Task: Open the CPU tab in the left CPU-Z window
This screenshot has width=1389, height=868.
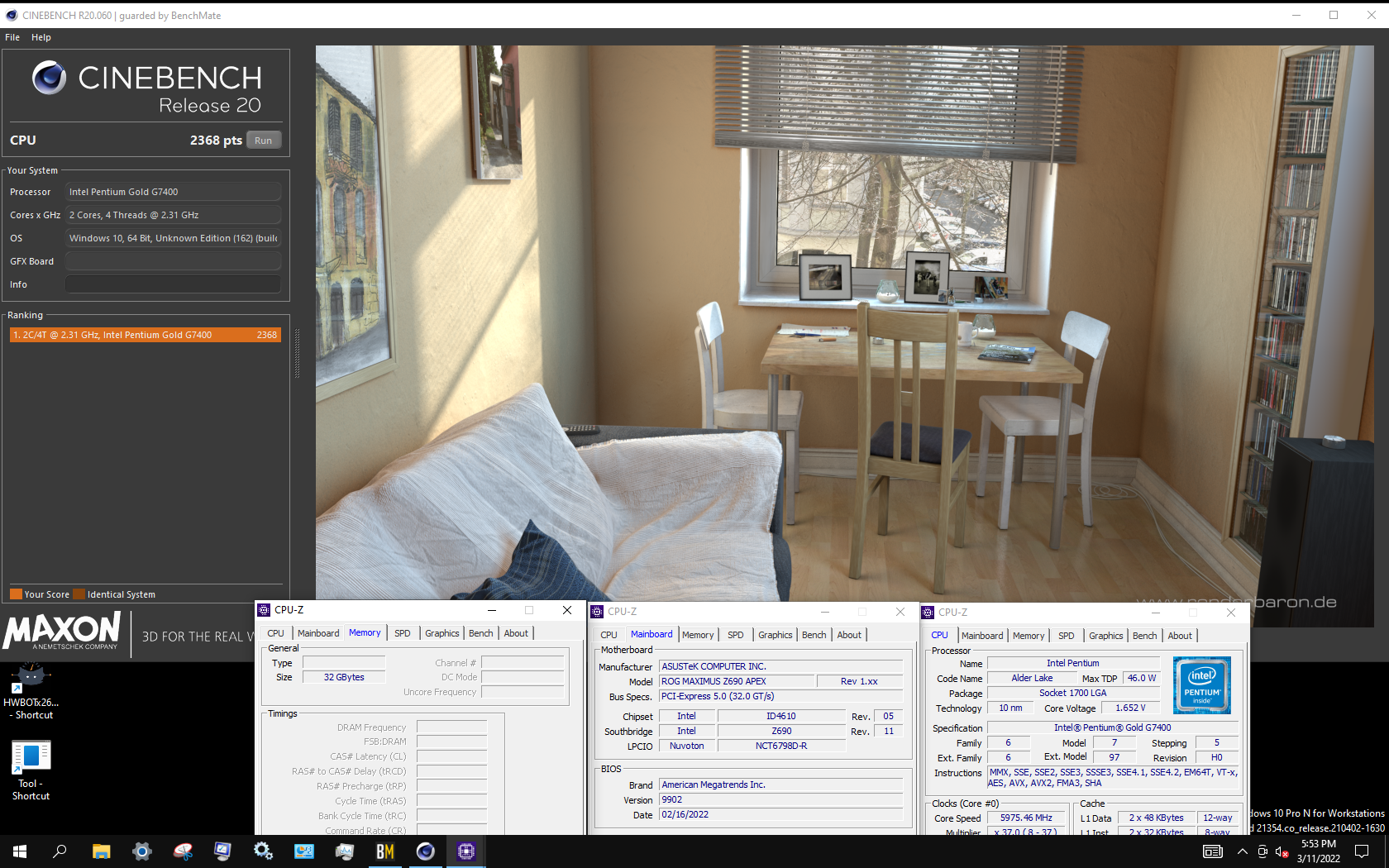Action: point(275,633)
